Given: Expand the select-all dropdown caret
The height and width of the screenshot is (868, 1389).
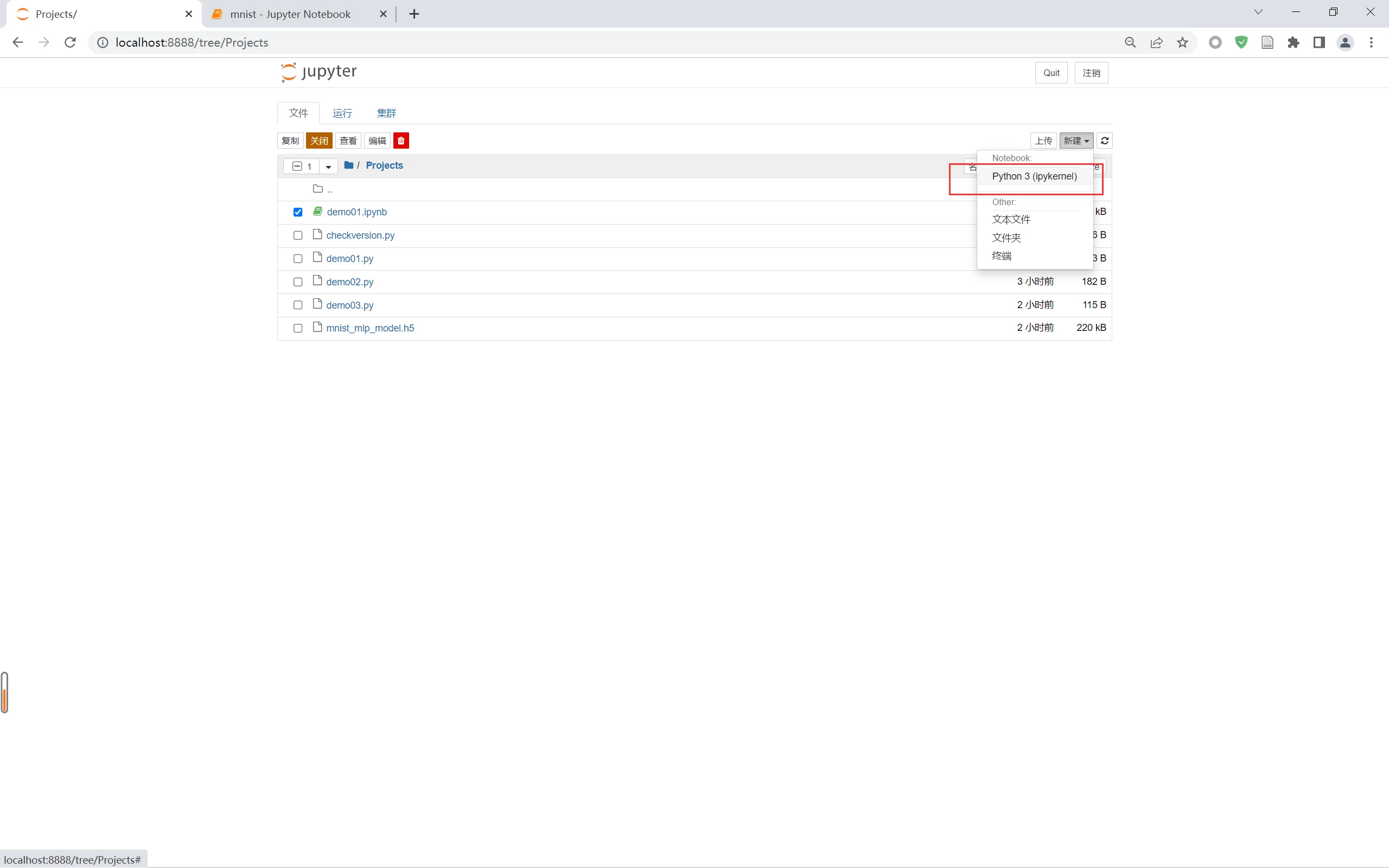Looking at the screenshot, I should pos(328,167).
